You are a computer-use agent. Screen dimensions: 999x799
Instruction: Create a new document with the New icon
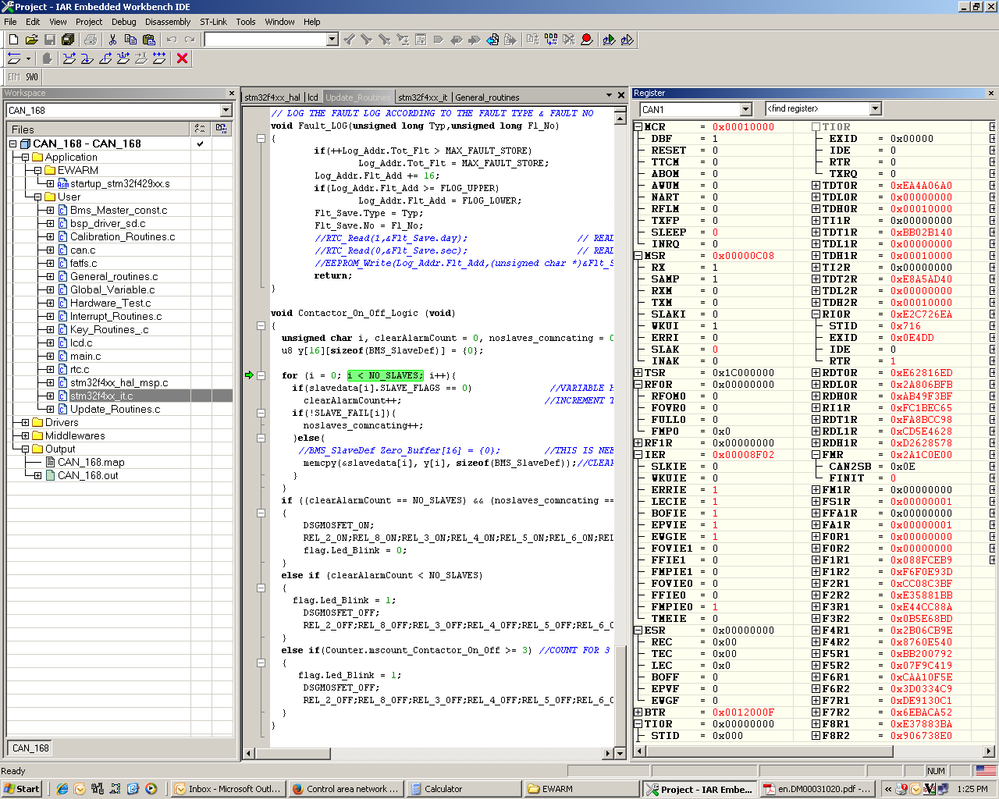(13, 40)
